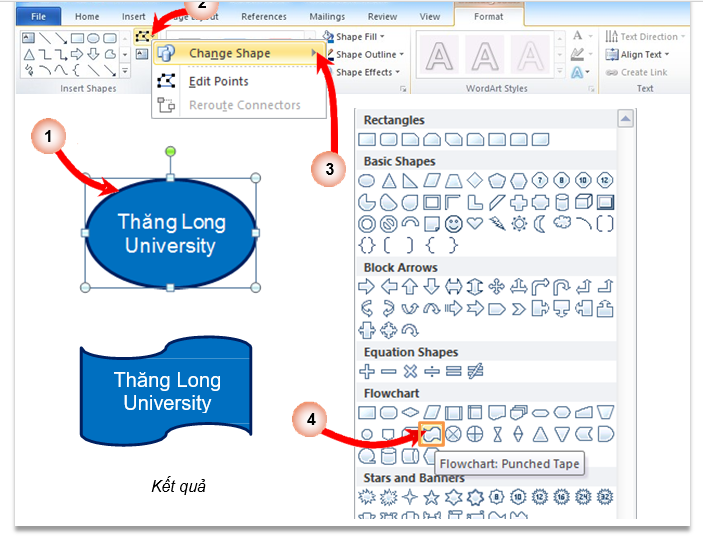Select the blue Thăng Long University ellipse
This screenshot has width=703, height=541.
[x=170, y=234]
